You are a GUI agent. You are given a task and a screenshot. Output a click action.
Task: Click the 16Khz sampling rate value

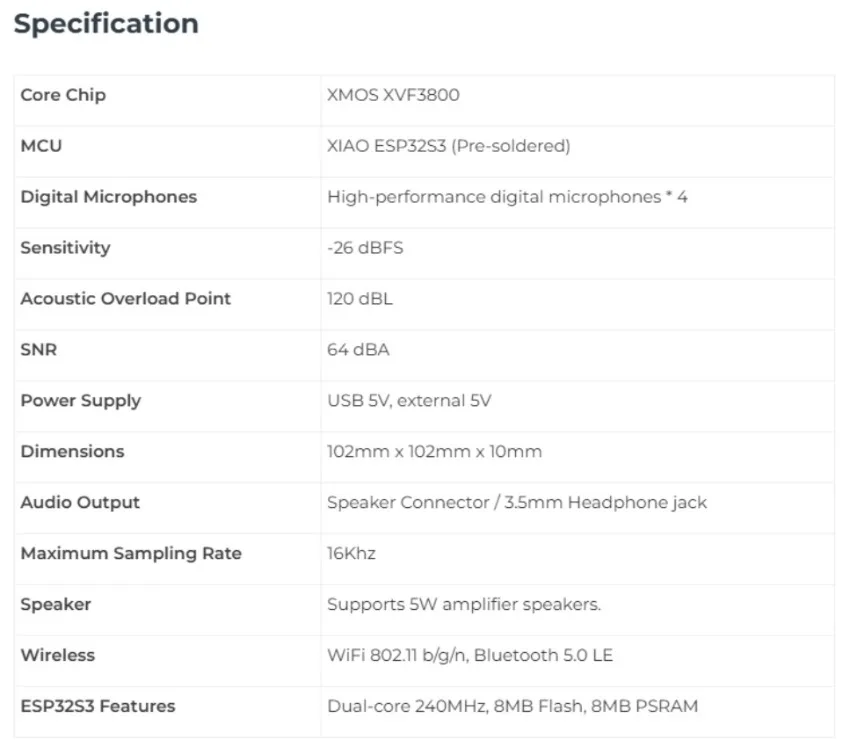(351, 554)
